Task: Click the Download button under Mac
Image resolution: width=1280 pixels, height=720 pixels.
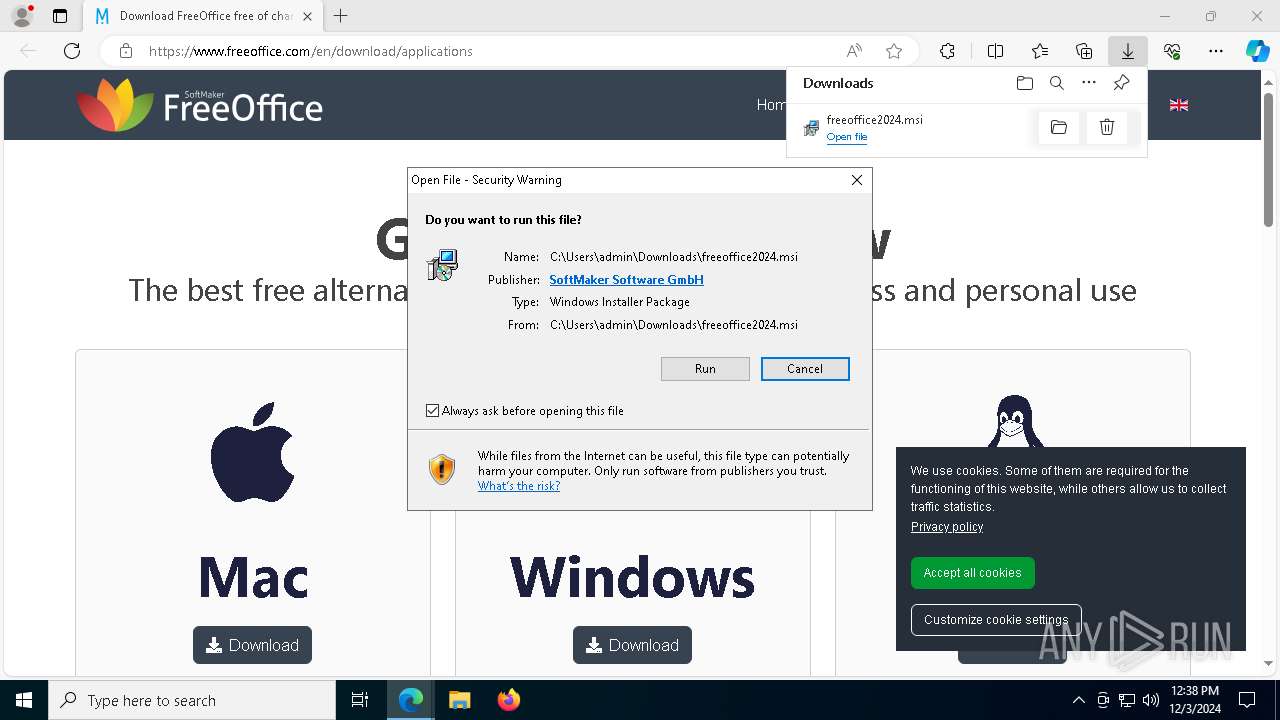Action: pyautogui.click(x=252, y=645)
